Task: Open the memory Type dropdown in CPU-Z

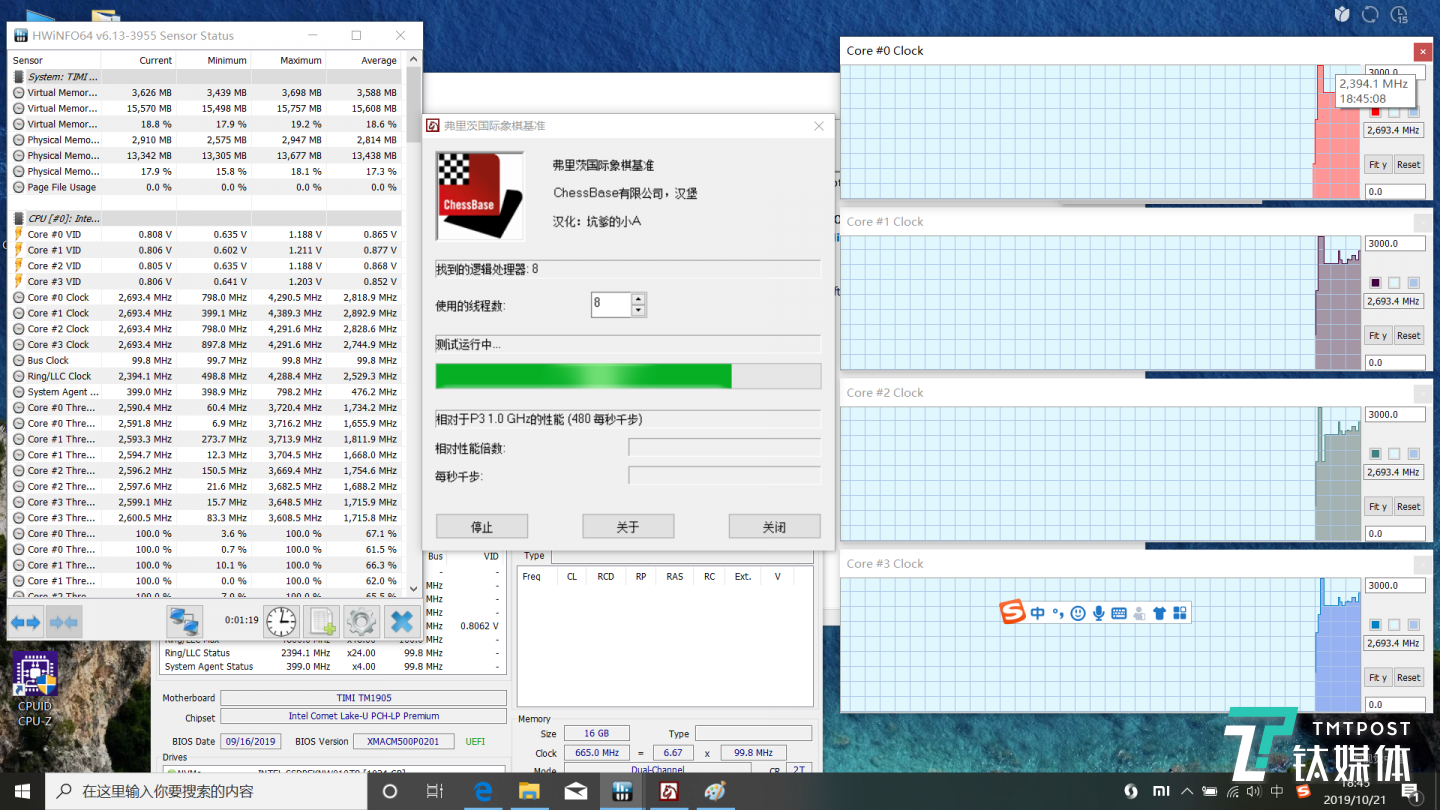Action: click(x=753, y=733)
